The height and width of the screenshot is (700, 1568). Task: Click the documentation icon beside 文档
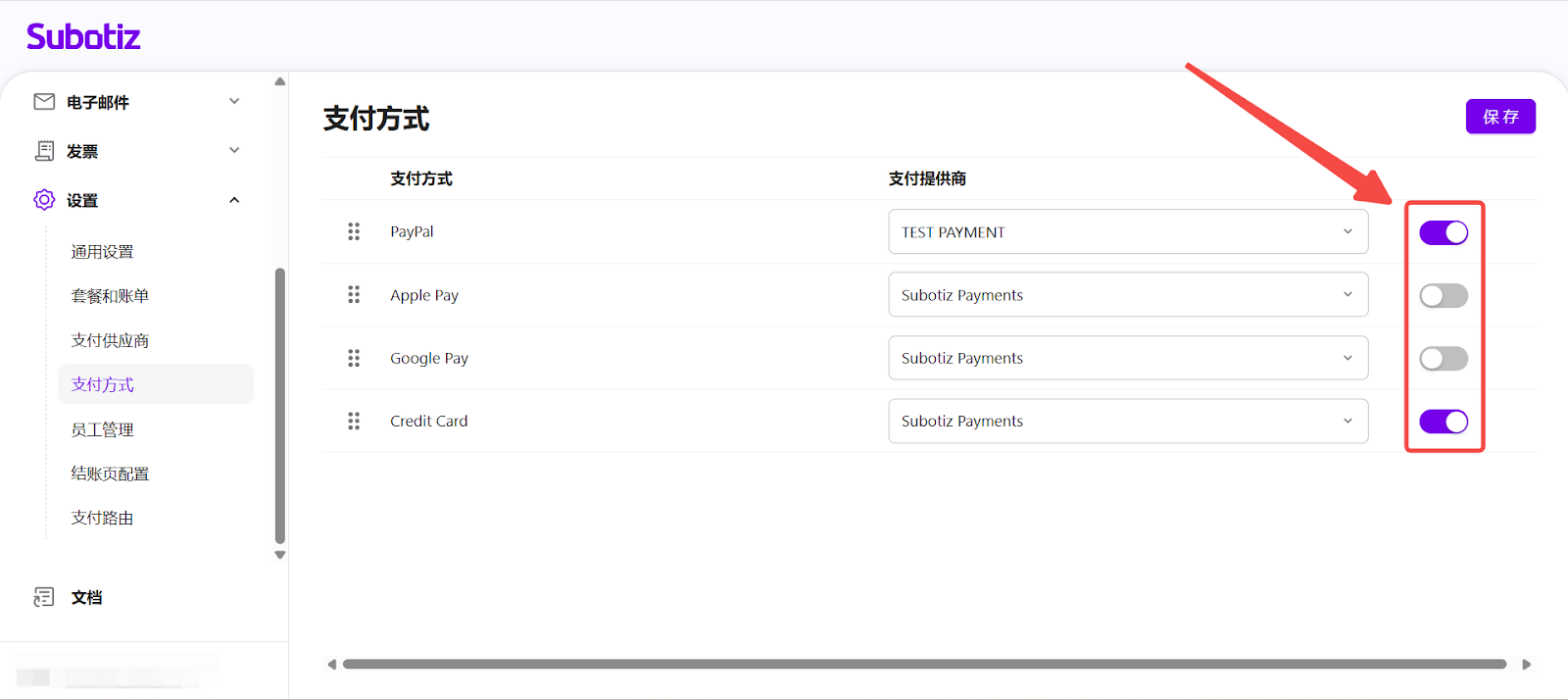pyautogui.click(x=44, y=597)
